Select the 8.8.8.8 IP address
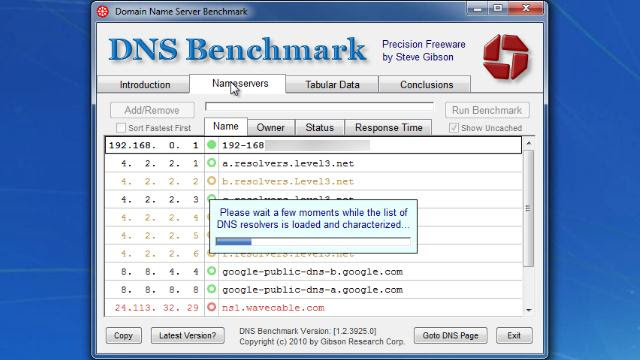 [x=160, y=289]
